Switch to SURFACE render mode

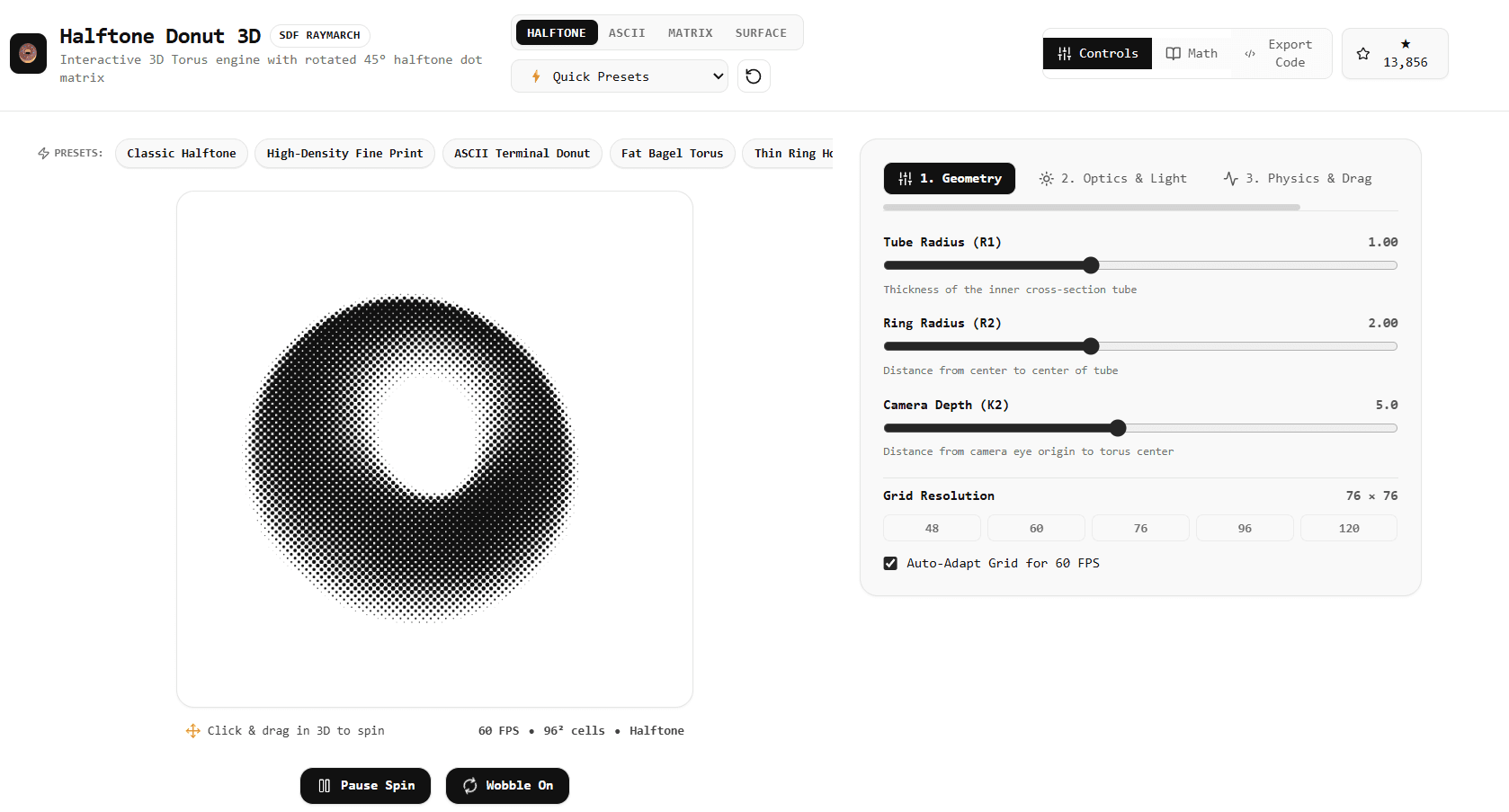click(761, 32)
